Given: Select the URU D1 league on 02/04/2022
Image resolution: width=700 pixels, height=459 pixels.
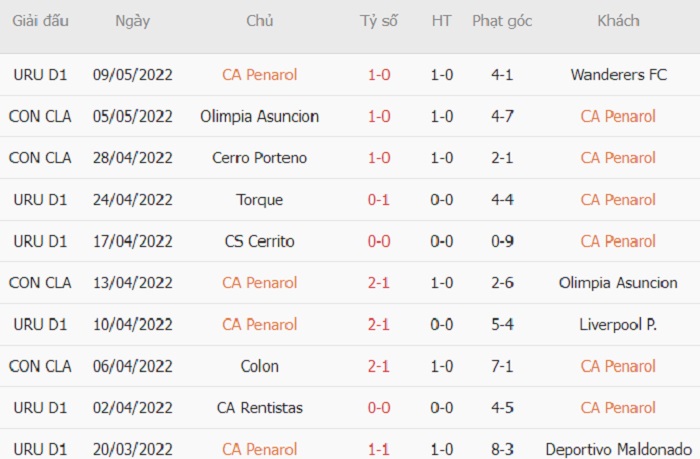Looking at the screenshot, I should pyautogui.click(x=40, y=408).
